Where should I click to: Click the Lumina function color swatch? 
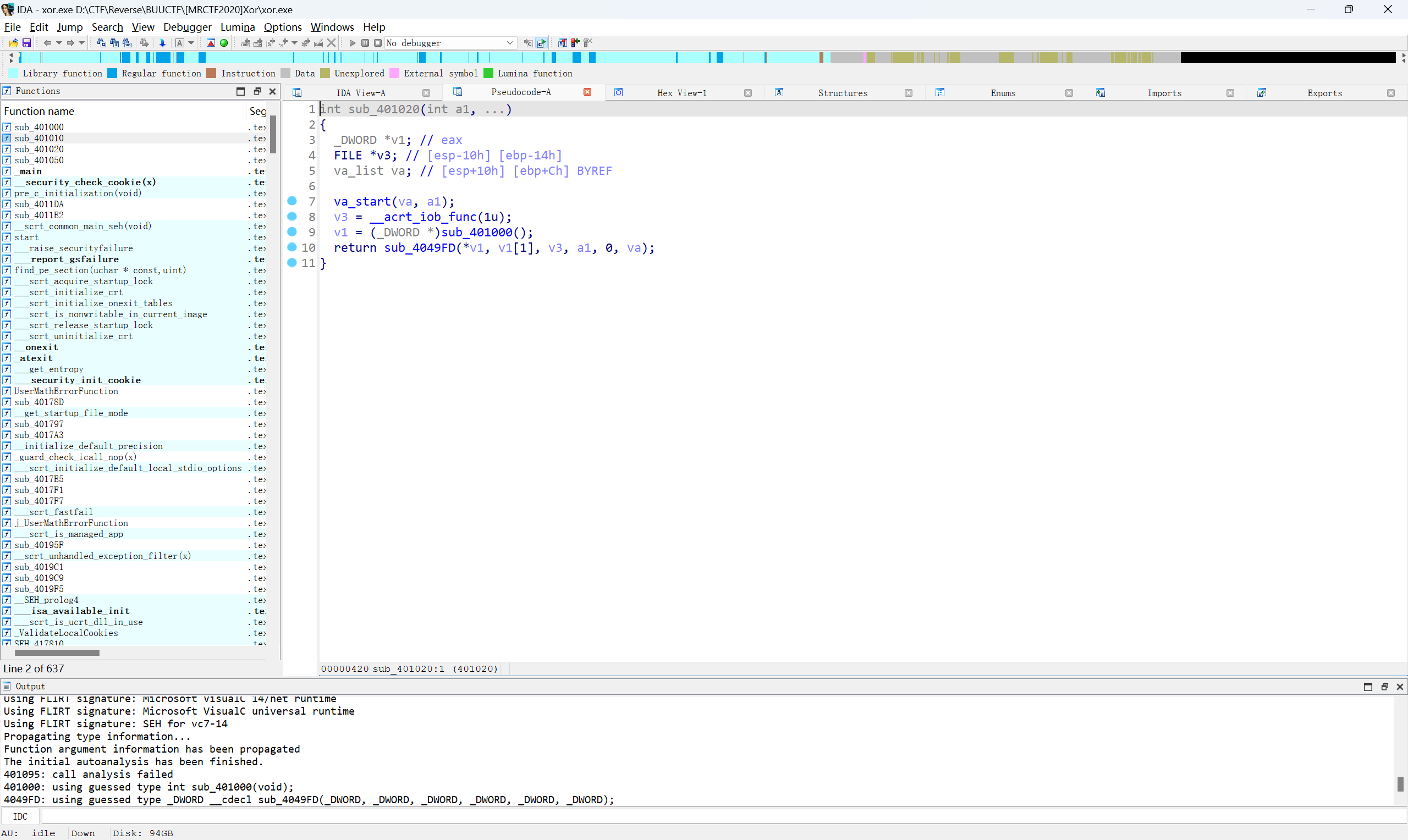[x=488, y=73]
